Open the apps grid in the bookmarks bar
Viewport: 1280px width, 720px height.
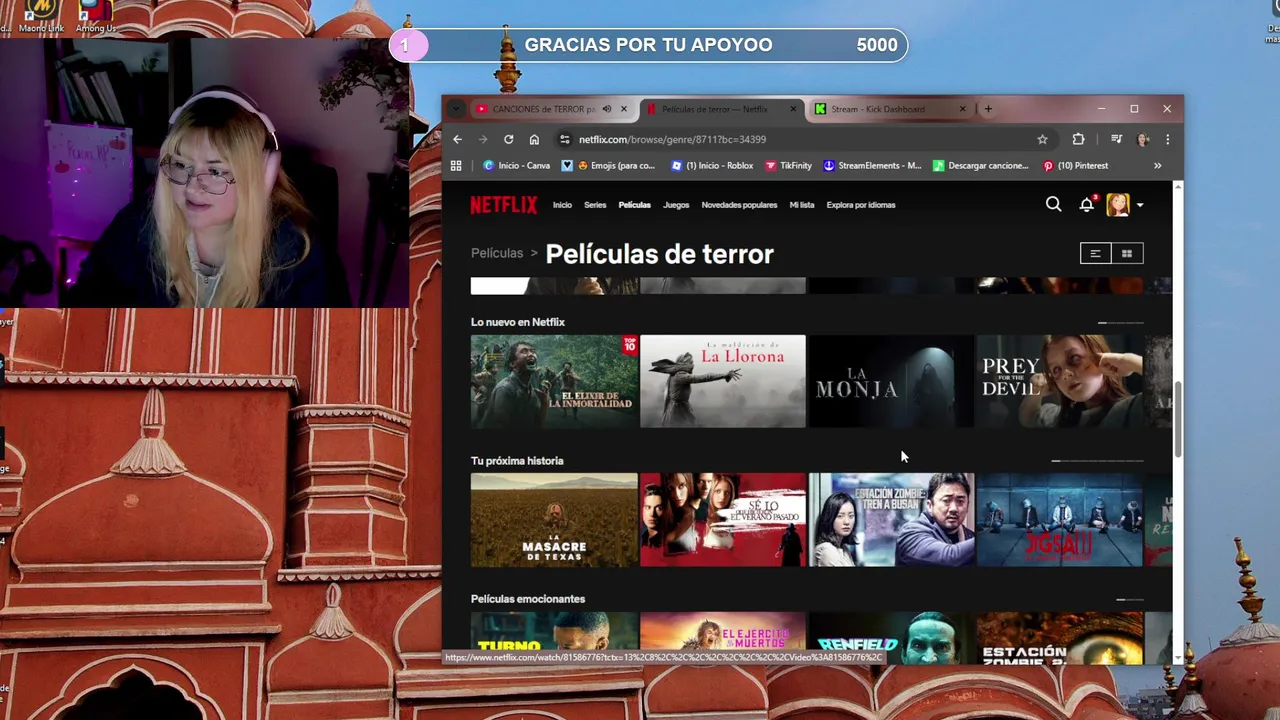tap(456, 165)
